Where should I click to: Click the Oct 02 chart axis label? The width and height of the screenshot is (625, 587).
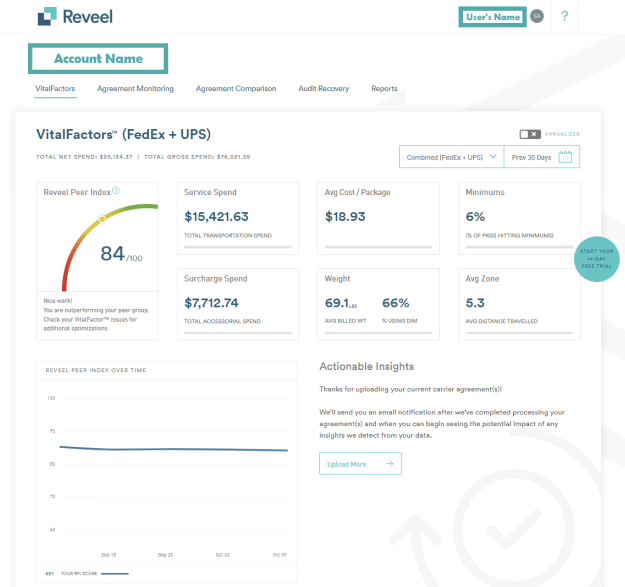click(222, 555)
